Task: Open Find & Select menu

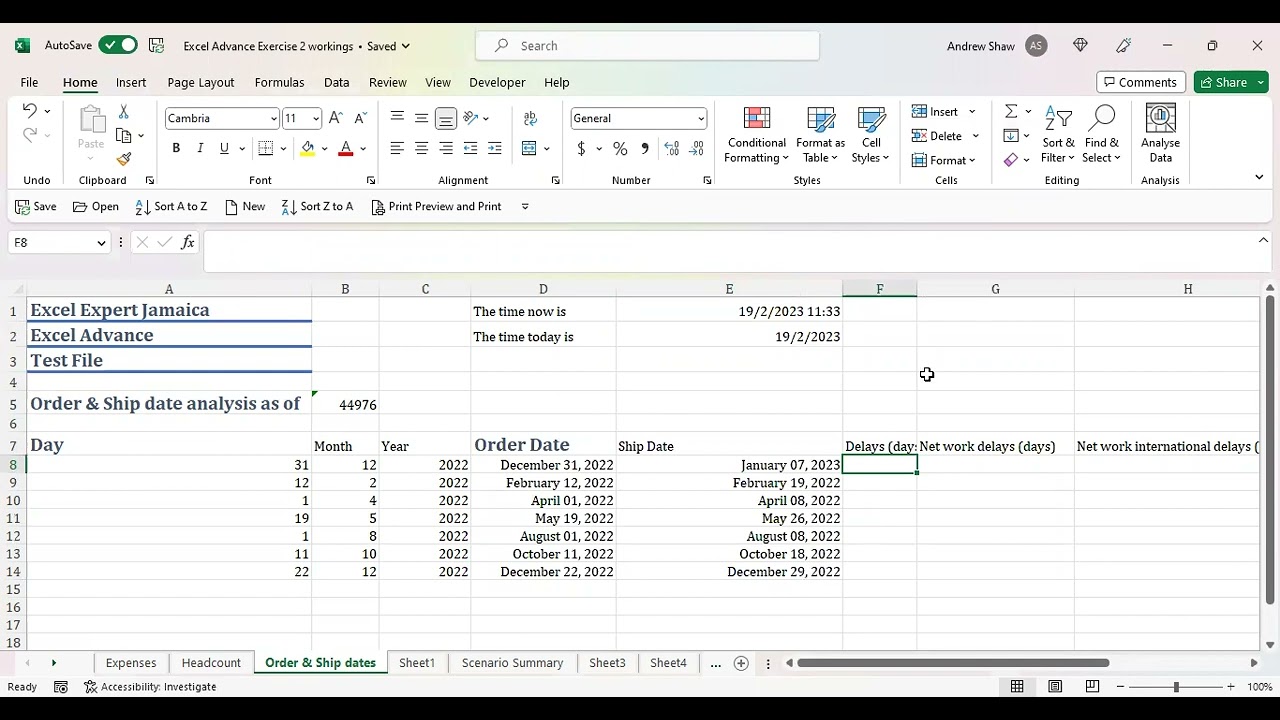Action: (1101, 135)
